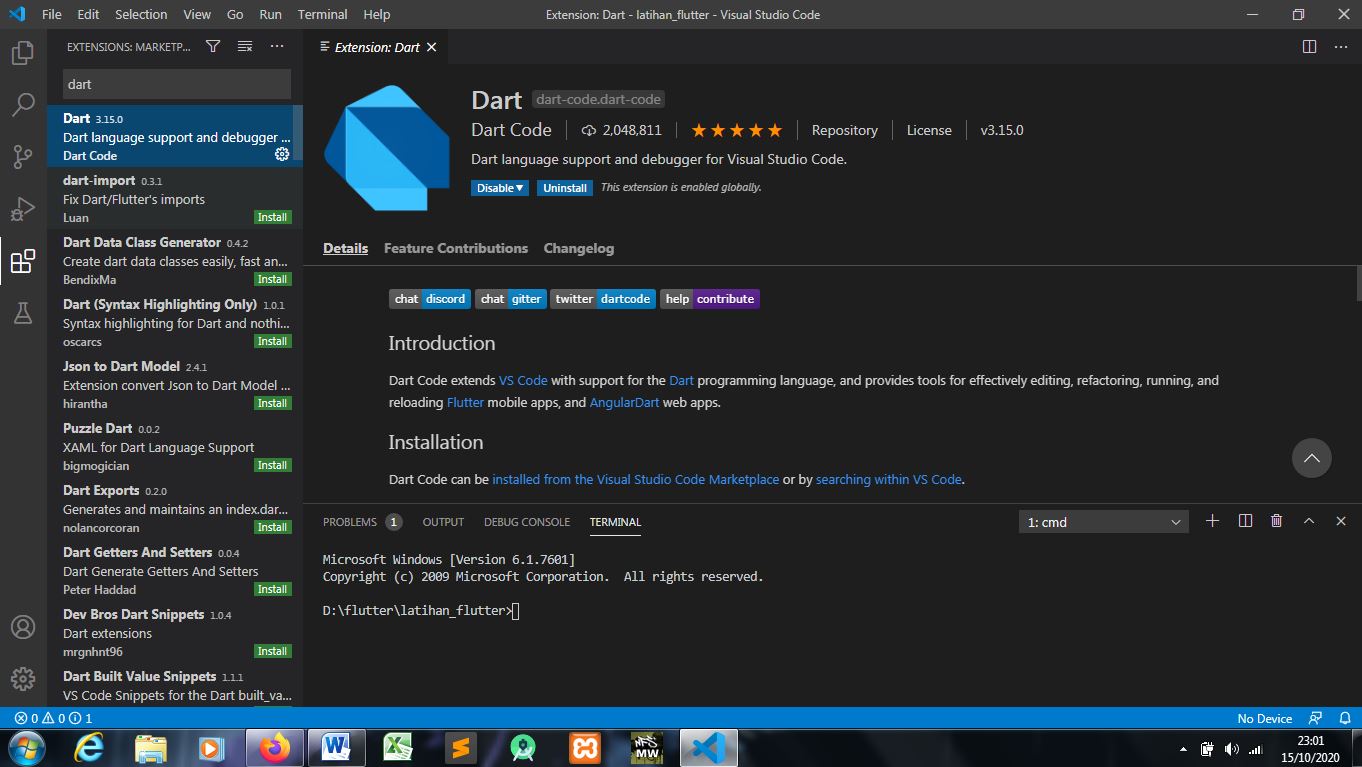Open the More Actions menu in Extensions panel
1362x767 pixels.
coord(277,46)
